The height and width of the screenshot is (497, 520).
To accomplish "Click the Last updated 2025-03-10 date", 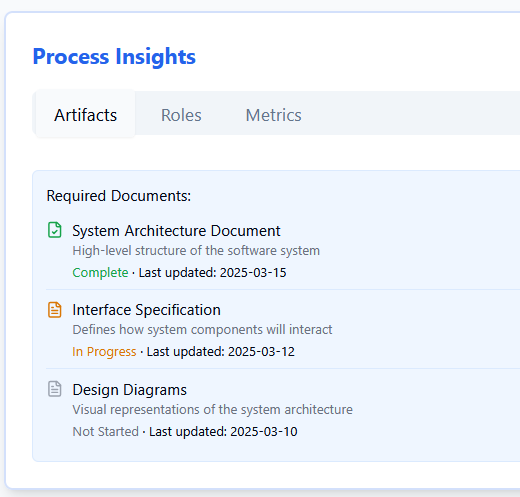I will click(223, 431).
